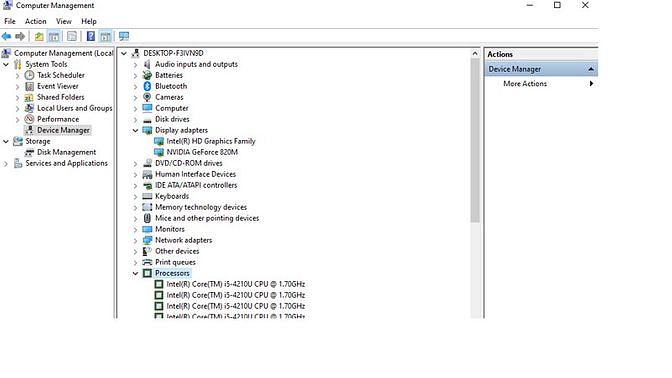Select Device Manager in the left tree
The height and width of the screenshot is (378, 672).
63,130
